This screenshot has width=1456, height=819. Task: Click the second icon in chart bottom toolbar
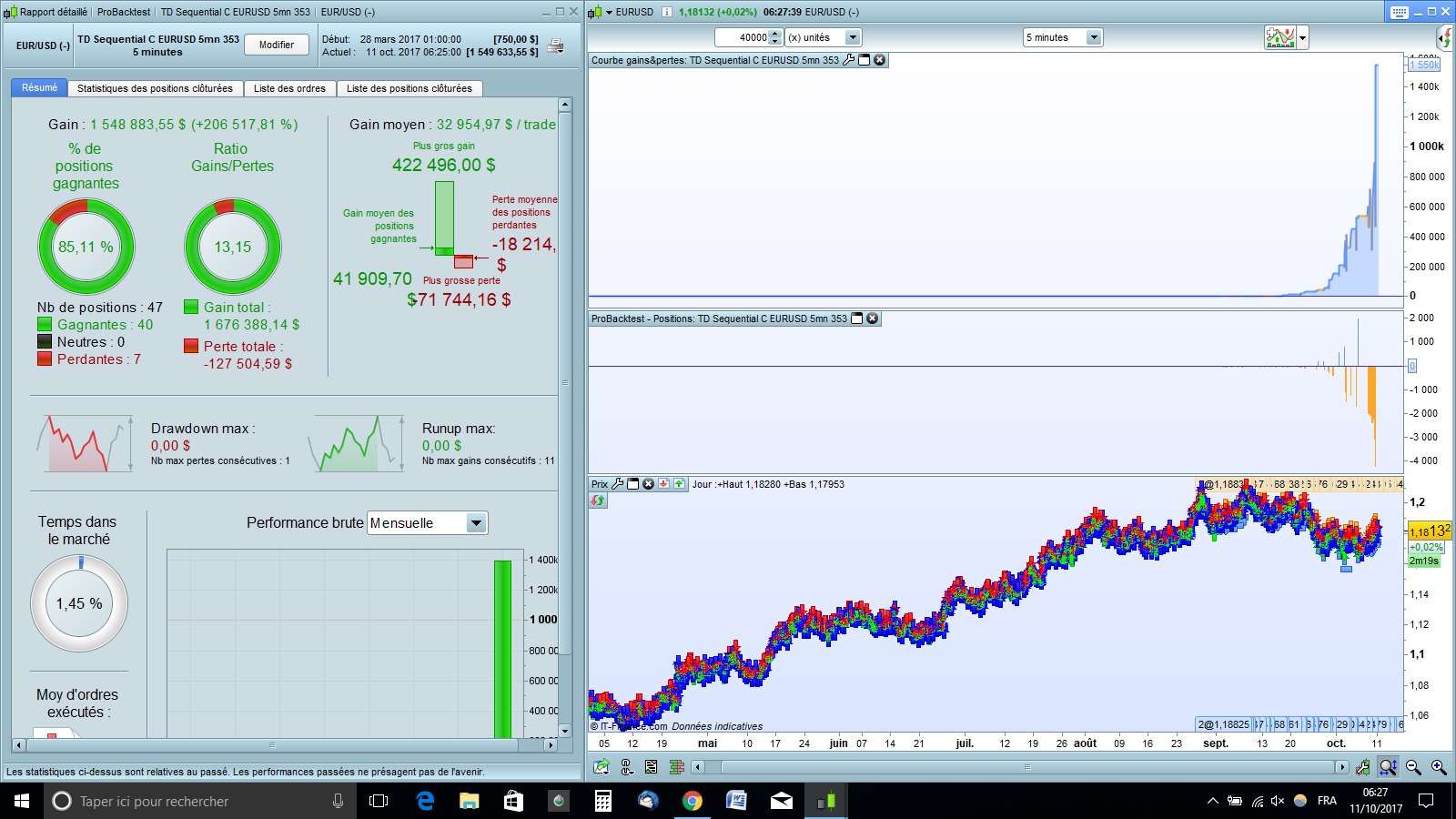coord(627,767)
